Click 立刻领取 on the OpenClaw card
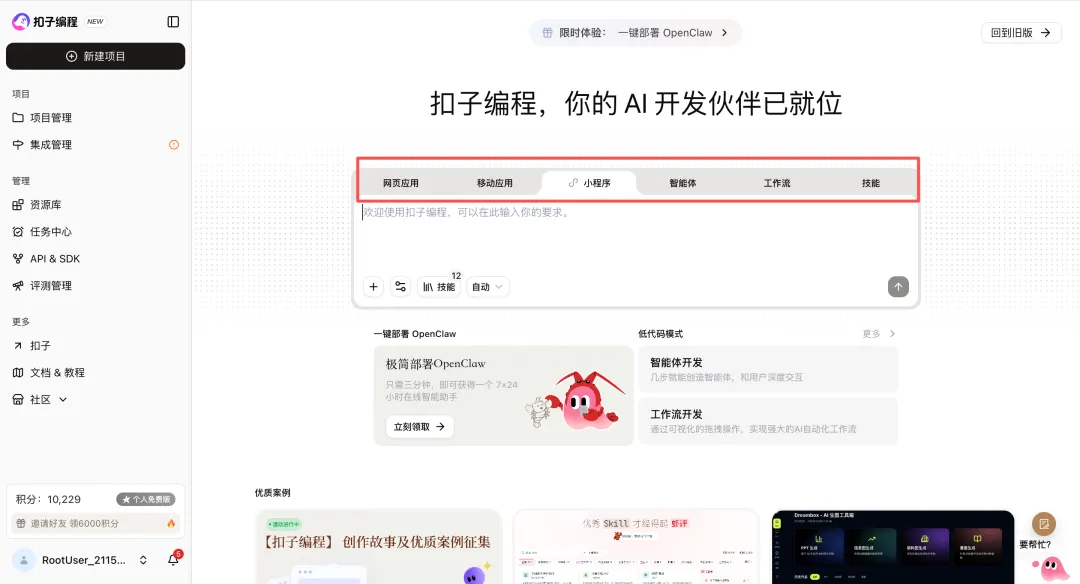The image size is (1080, 584). (419, 427)
